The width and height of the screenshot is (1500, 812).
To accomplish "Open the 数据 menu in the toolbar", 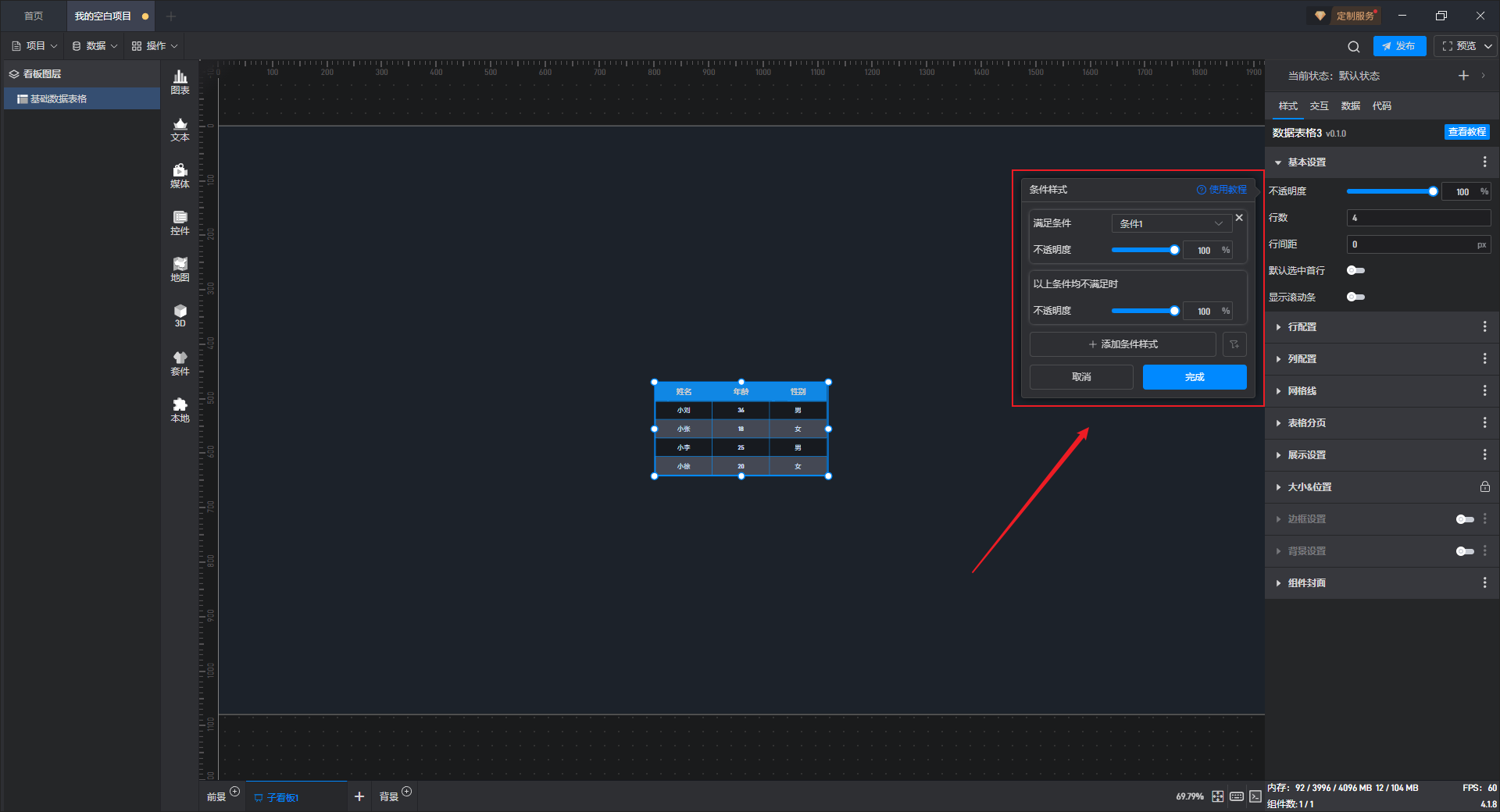I will [x=95, y=46].
